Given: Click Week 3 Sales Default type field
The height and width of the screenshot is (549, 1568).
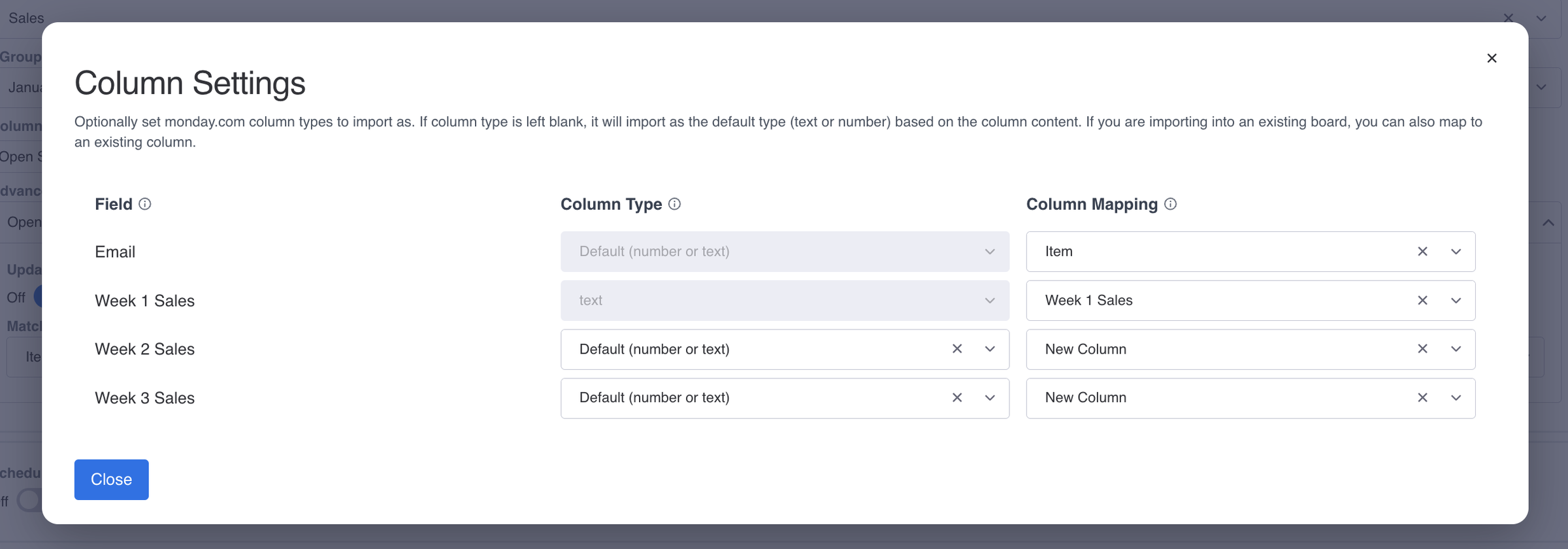Looking at the screenshot, I should tap(785, 398).
